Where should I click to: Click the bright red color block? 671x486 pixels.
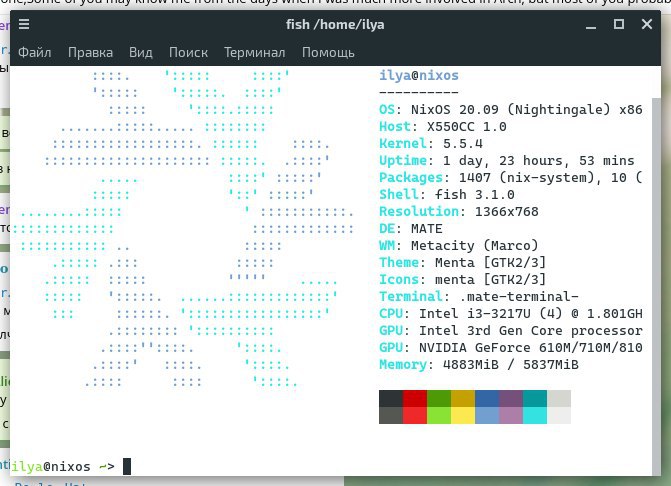pos(415,415)
